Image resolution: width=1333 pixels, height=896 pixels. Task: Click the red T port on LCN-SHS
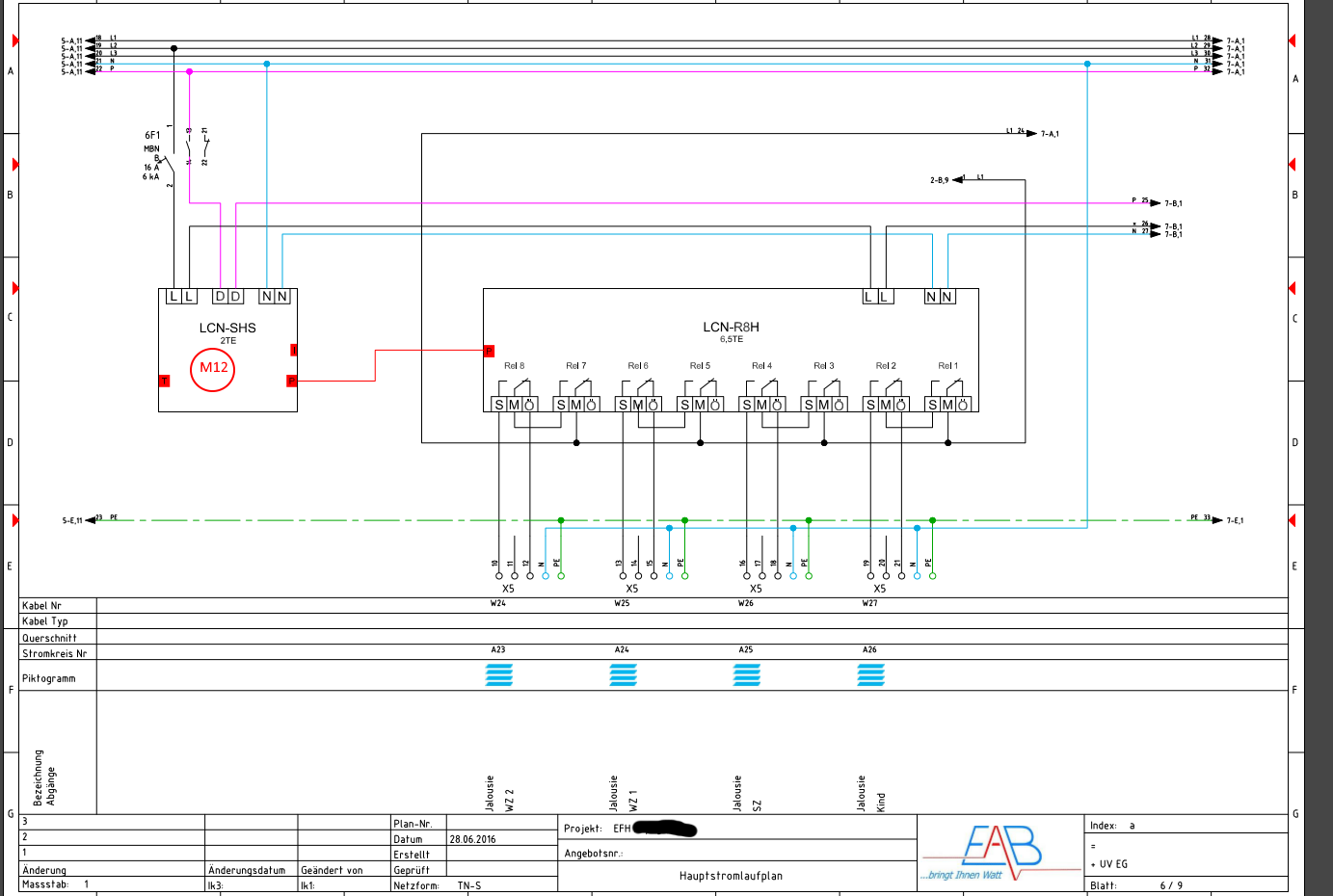tap(164, 382)
